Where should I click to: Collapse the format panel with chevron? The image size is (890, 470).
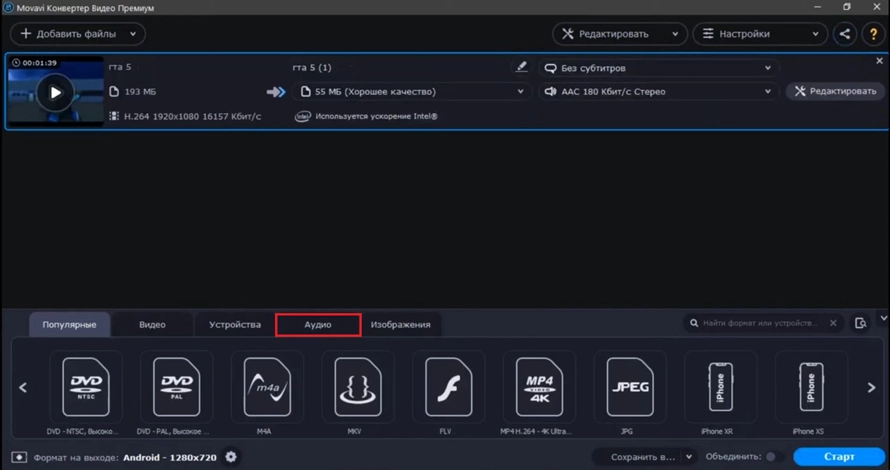pos(883,318)
